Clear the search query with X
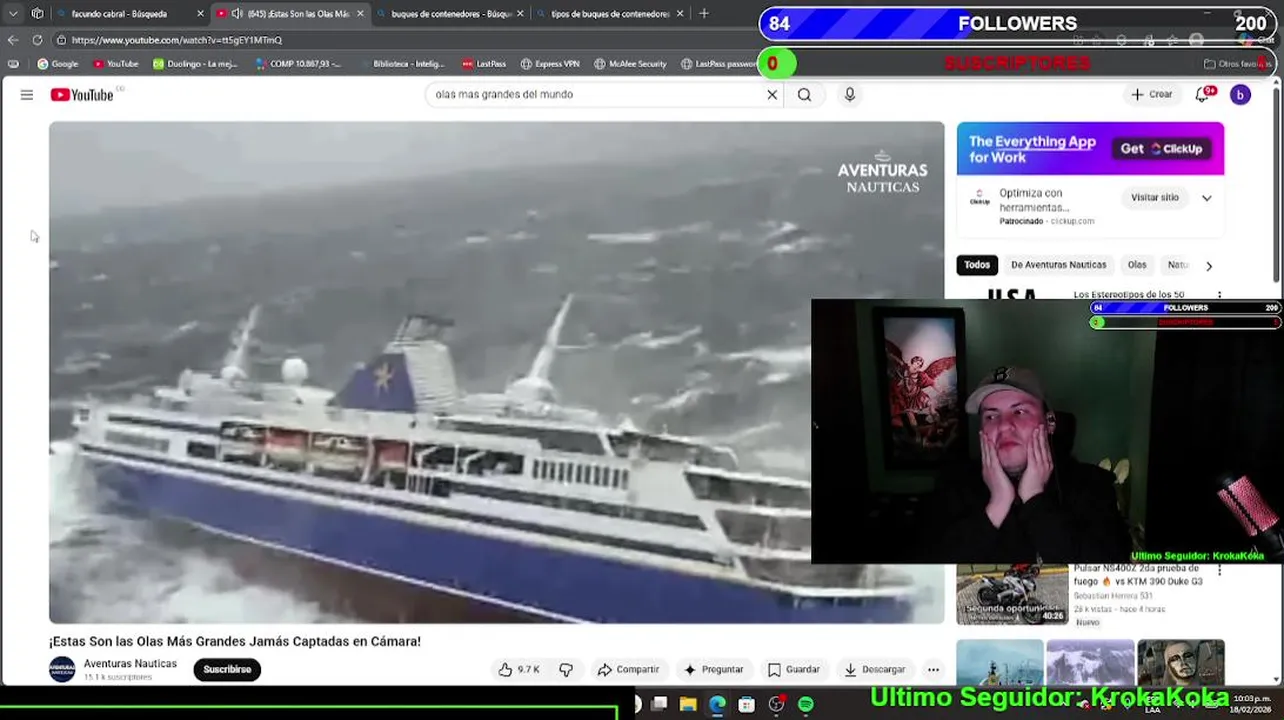The height and width of the screenshot is (720, 1284). [772, 95]
